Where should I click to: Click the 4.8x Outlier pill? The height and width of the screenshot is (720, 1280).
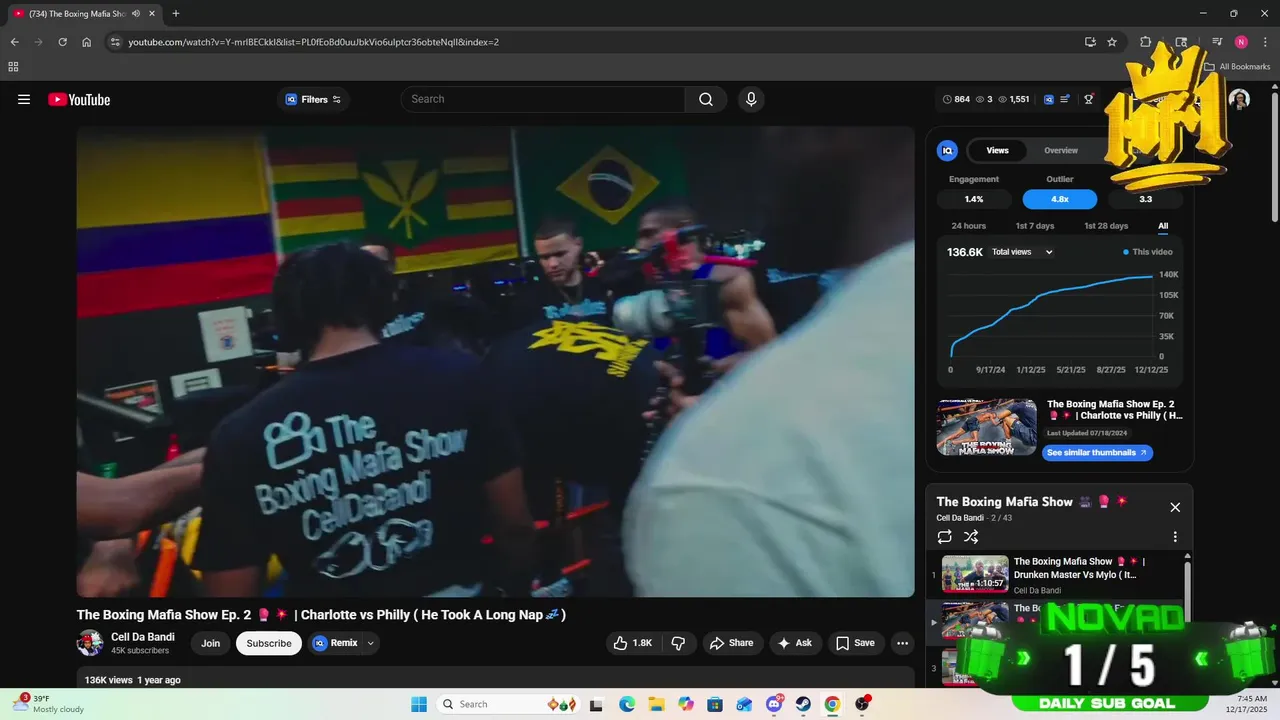1060,199
